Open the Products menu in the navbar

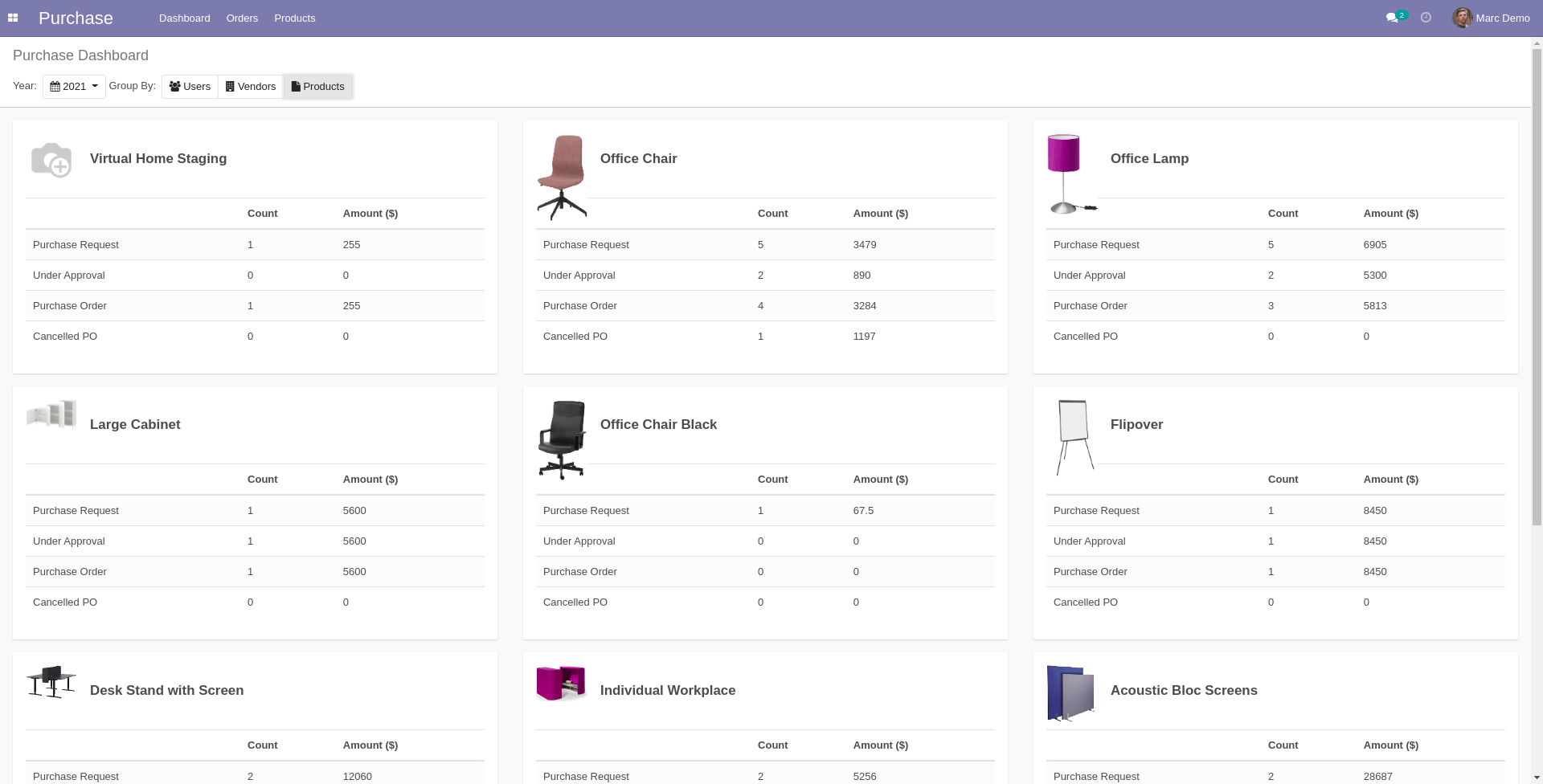[x=294, y=18]
